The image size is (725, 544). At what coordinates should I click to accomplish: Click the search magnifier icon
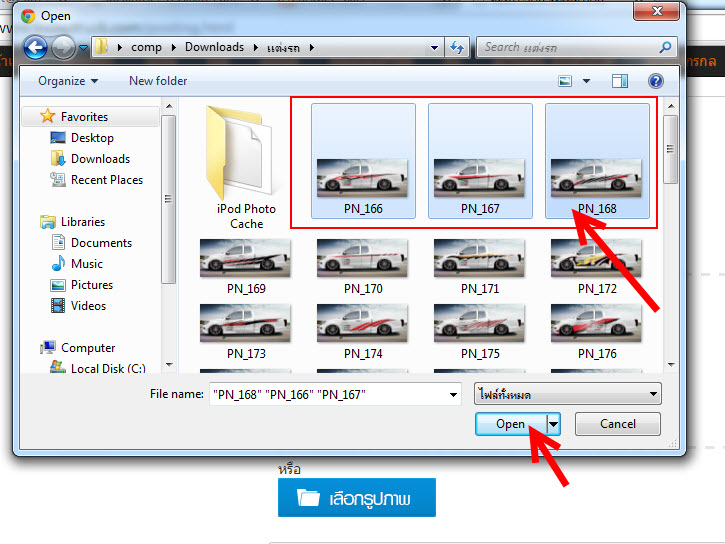click(x=665, y=47)
